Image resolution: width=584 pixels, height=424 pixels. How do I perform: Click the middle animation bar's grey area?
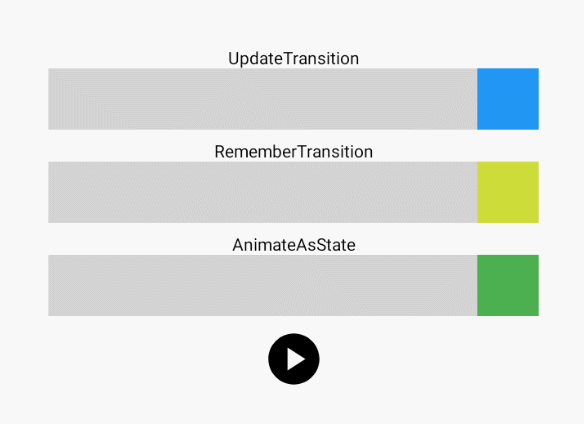point(263,192)
